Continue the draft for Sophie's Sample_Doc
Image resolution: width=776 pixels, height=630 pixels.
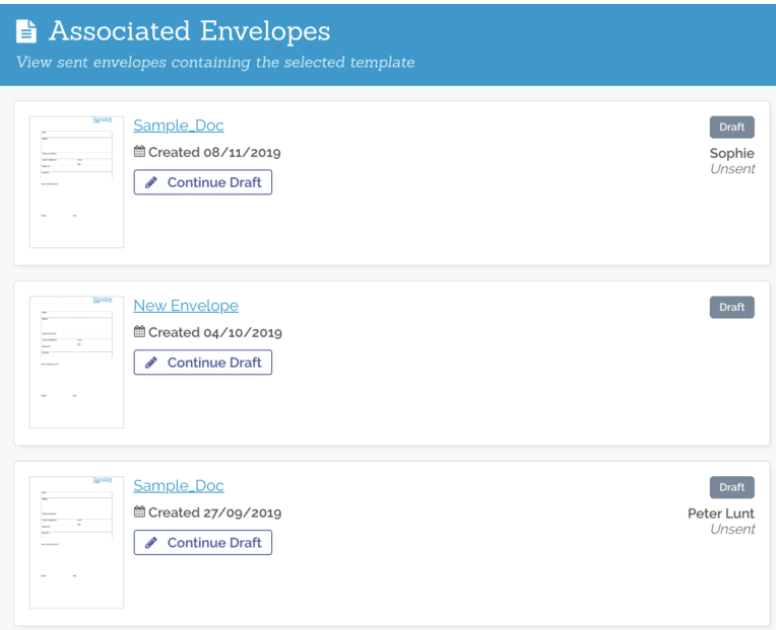[203, 182]
